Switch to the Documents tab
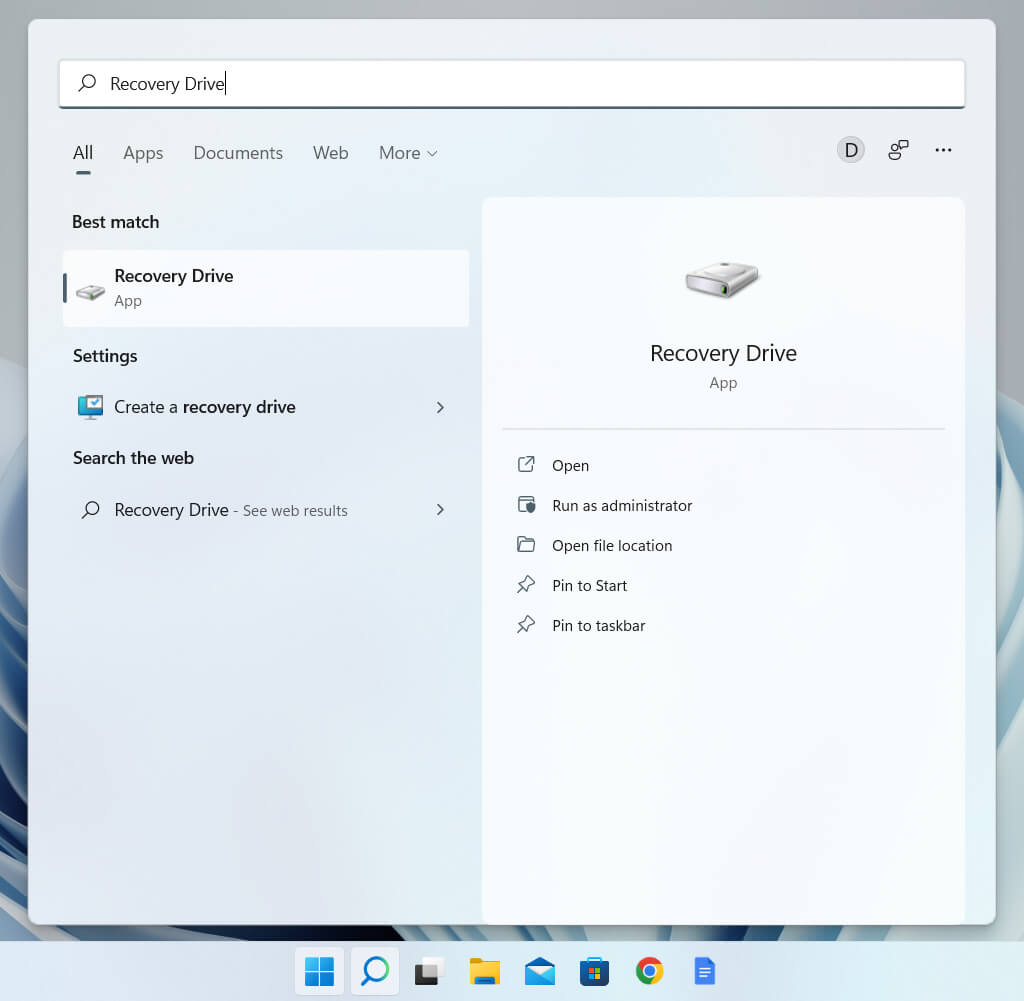This screenshot has height=1001, width=1024. pyautogui.click(x=238, y=153)
